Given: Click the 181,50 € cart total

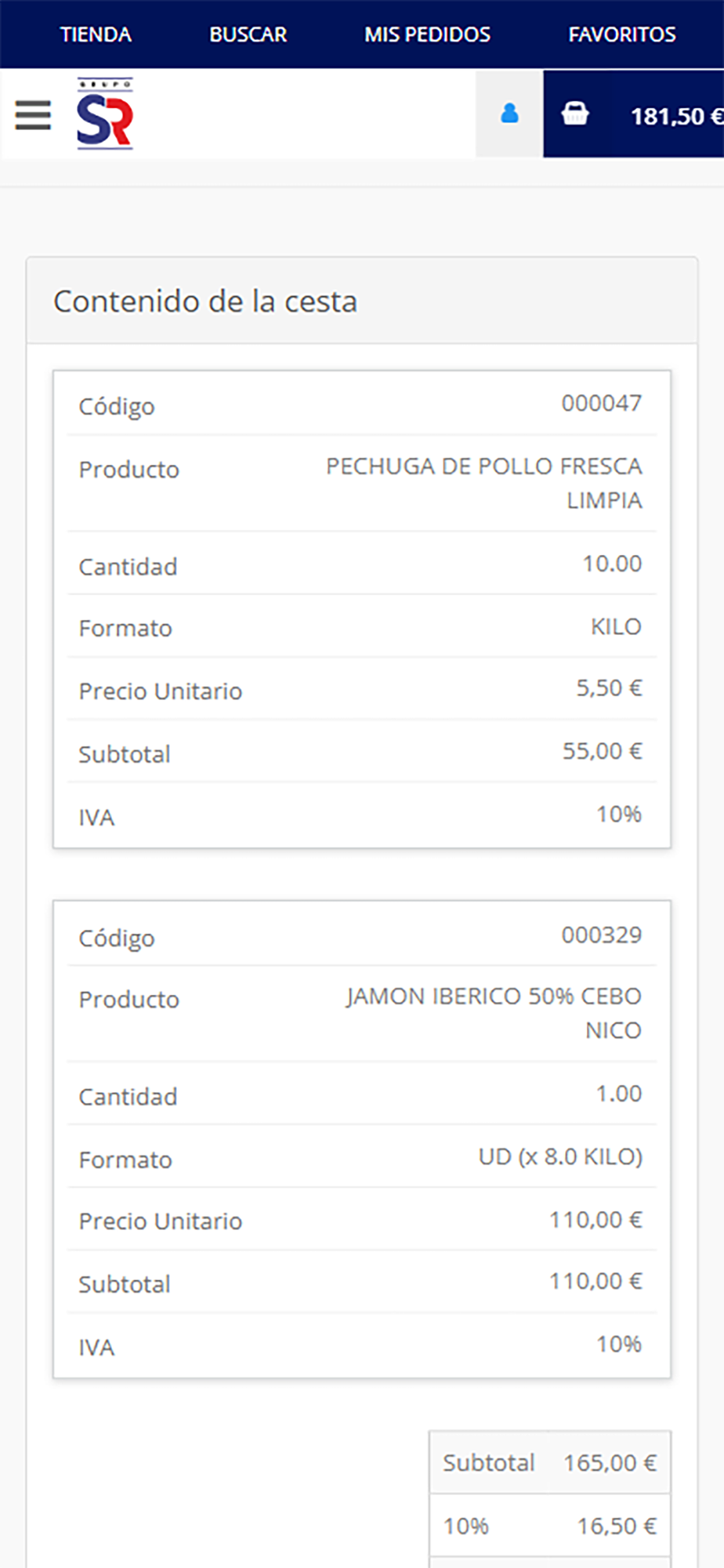Looking at the screenshot, I should tap(675, 117).
